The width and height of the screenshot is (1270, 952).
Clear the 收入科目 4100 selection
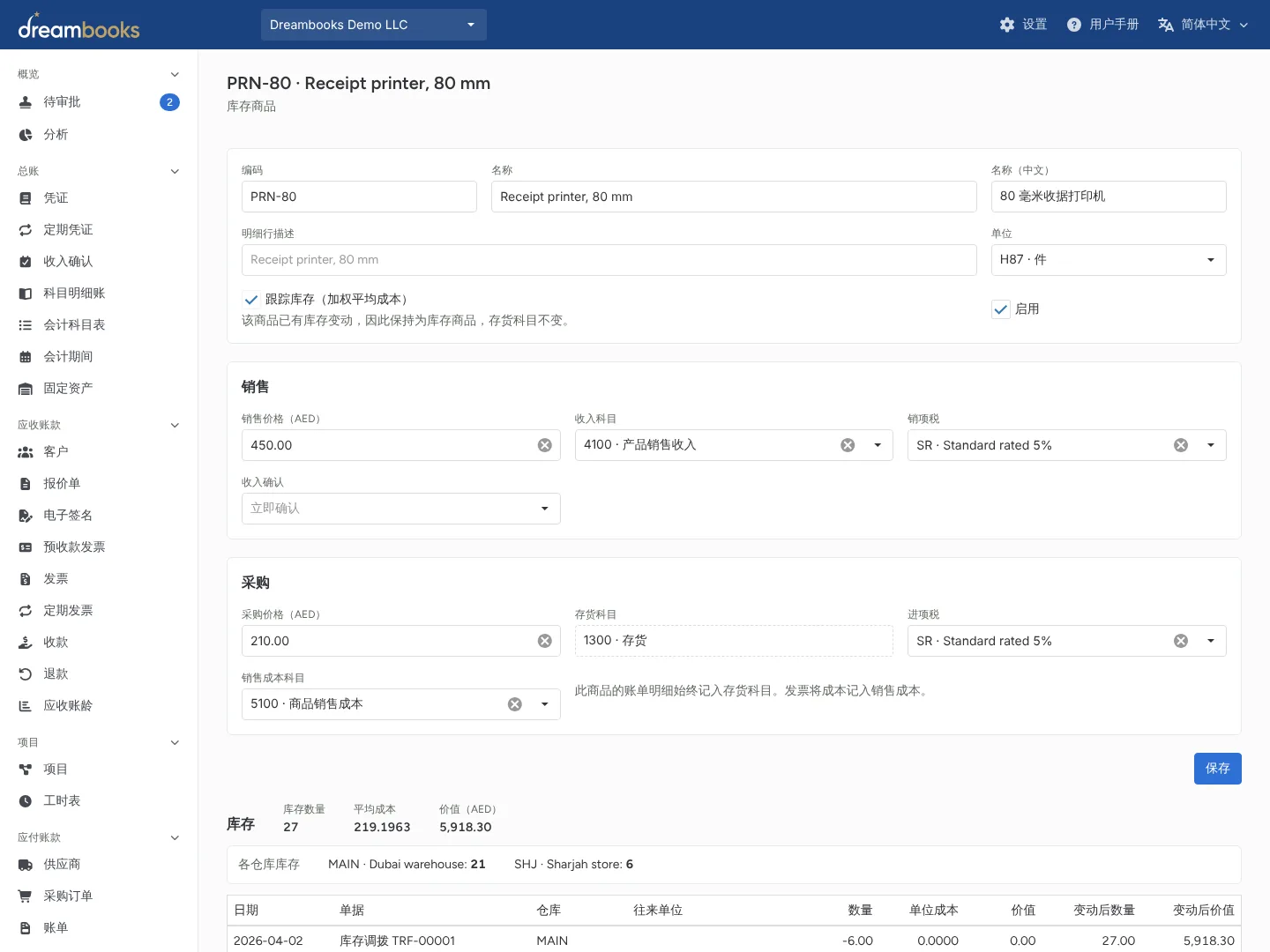pyautogui.click(x=848, y=445)
